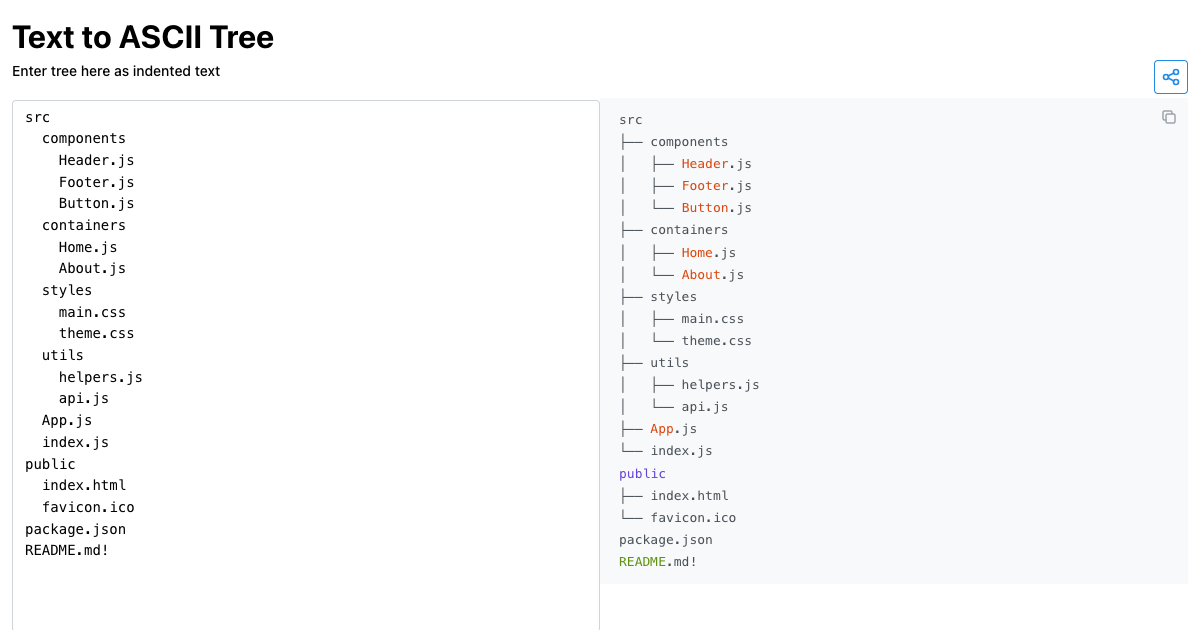Click the copy-to-clipboard icon on output panel
The width and height of the screenshot is (1200, 630).
(1168, 117)
